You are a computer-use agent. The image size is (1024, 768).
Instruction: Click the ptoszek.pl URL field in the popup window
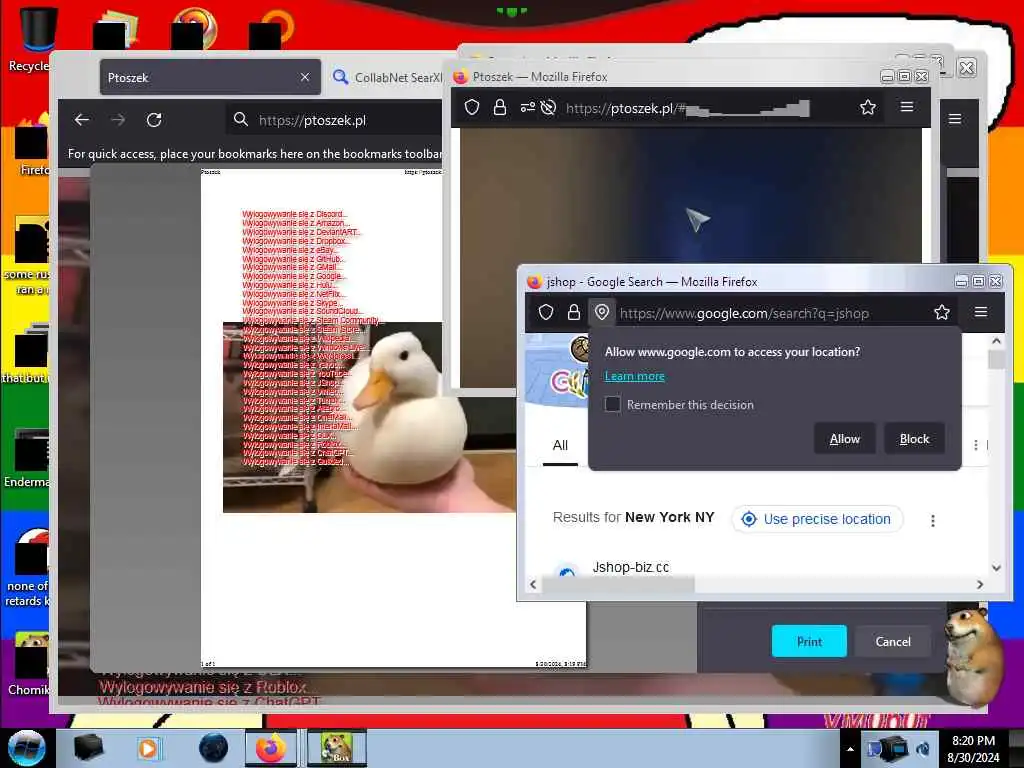687,108
